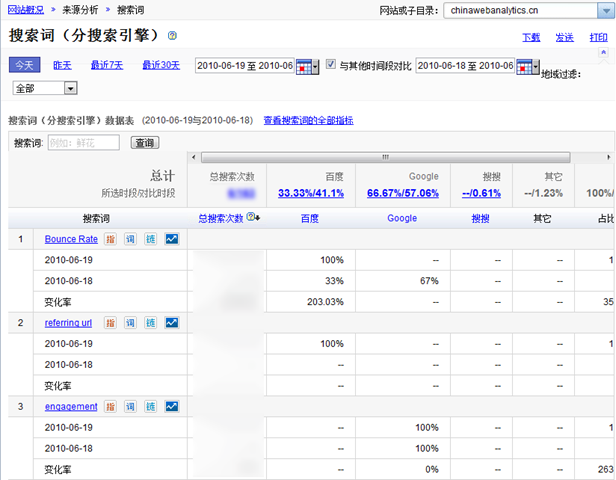This screenshot has height=480, width=616.
Task: Click the 查询 search button
Action: click(x=145, y=143)
